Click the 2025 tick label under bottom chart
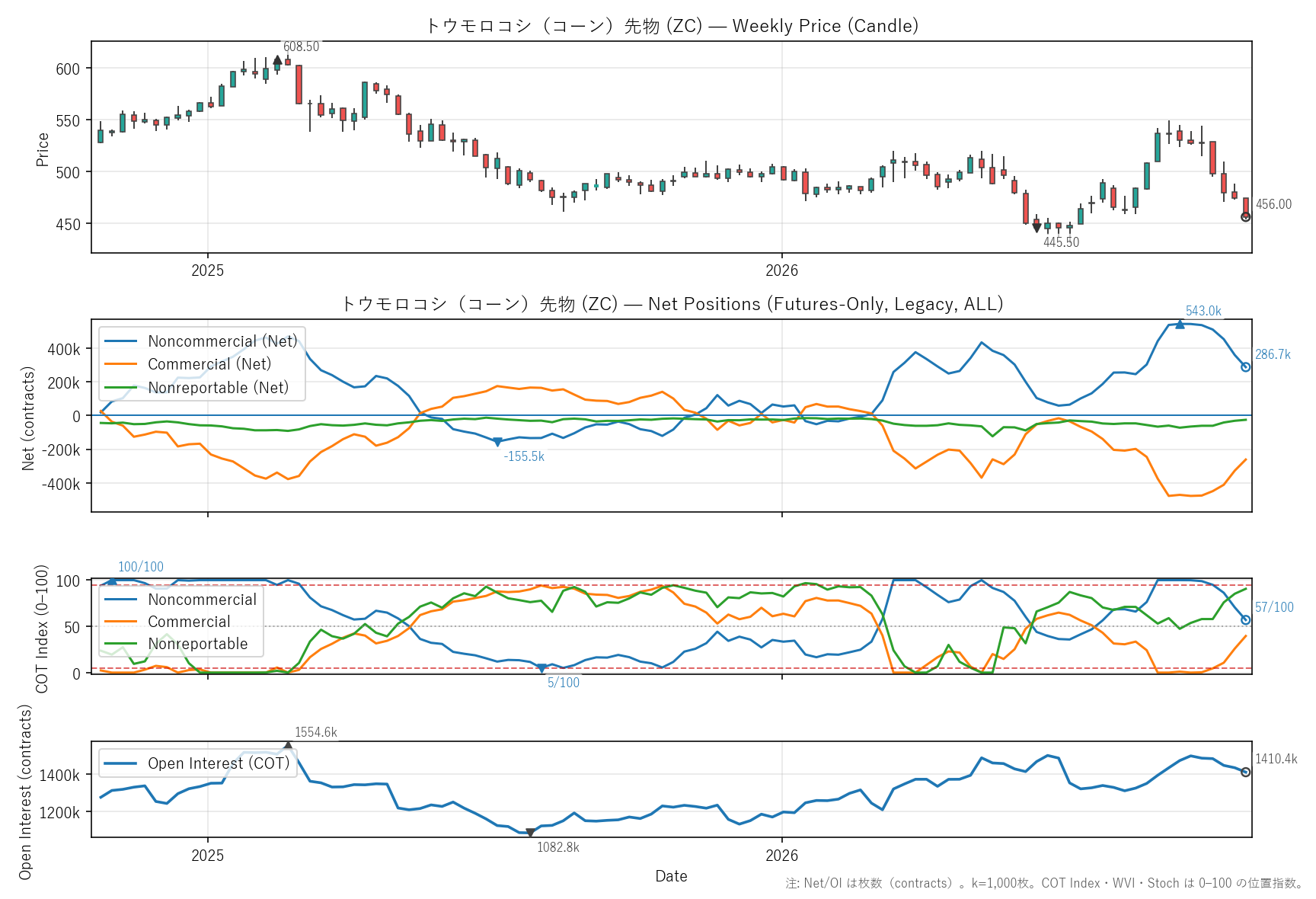 pos(207,855)
